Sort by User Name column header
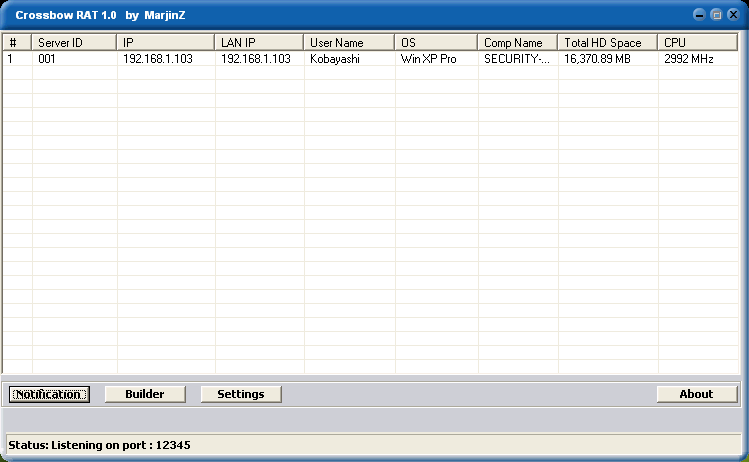Viewport: 749px width, 462px height. [x=349, y=43]
